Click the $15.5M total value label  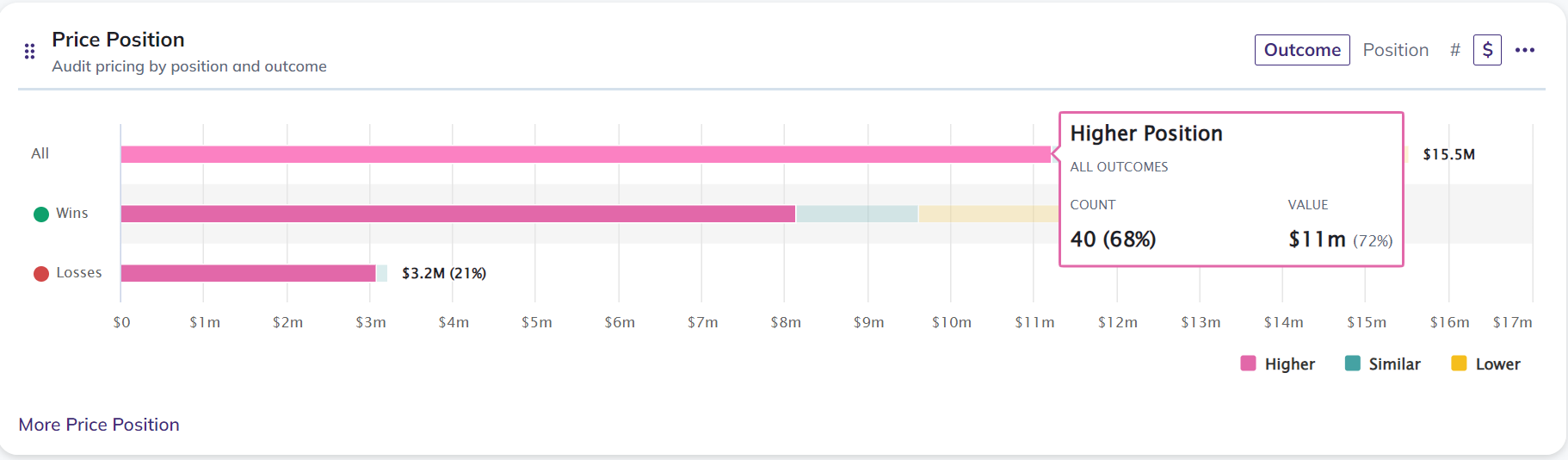pyautogui.click(x=1449, y=154)
